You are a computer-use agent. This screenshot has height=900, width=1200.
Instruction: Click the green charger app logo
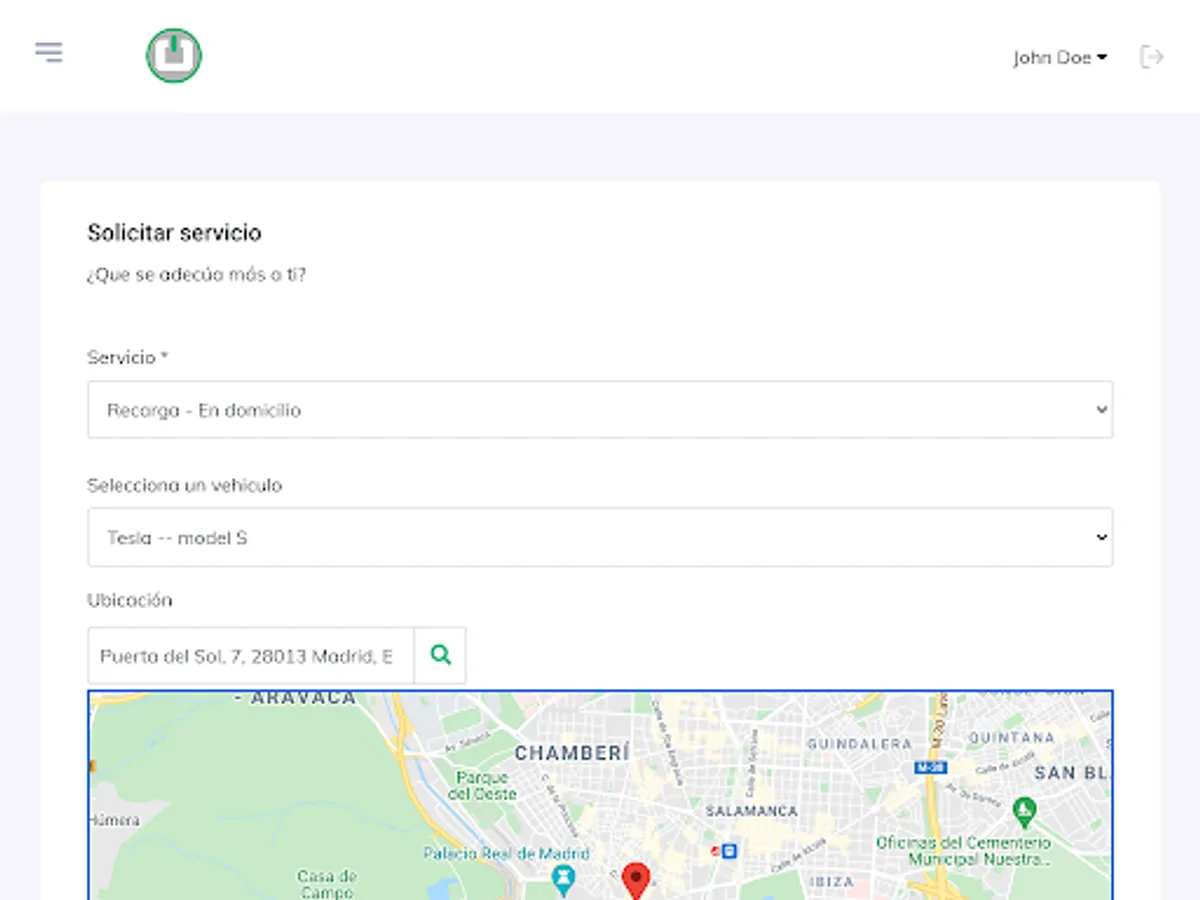(174, 55)
